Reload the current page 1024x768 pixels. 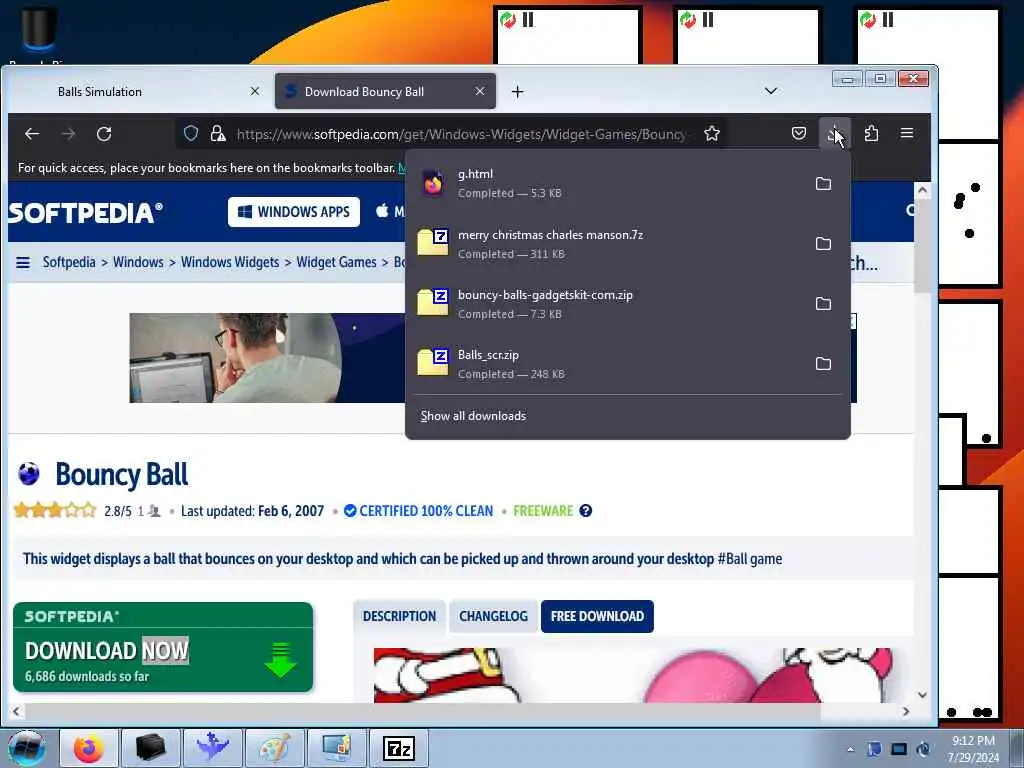[104, 134]
